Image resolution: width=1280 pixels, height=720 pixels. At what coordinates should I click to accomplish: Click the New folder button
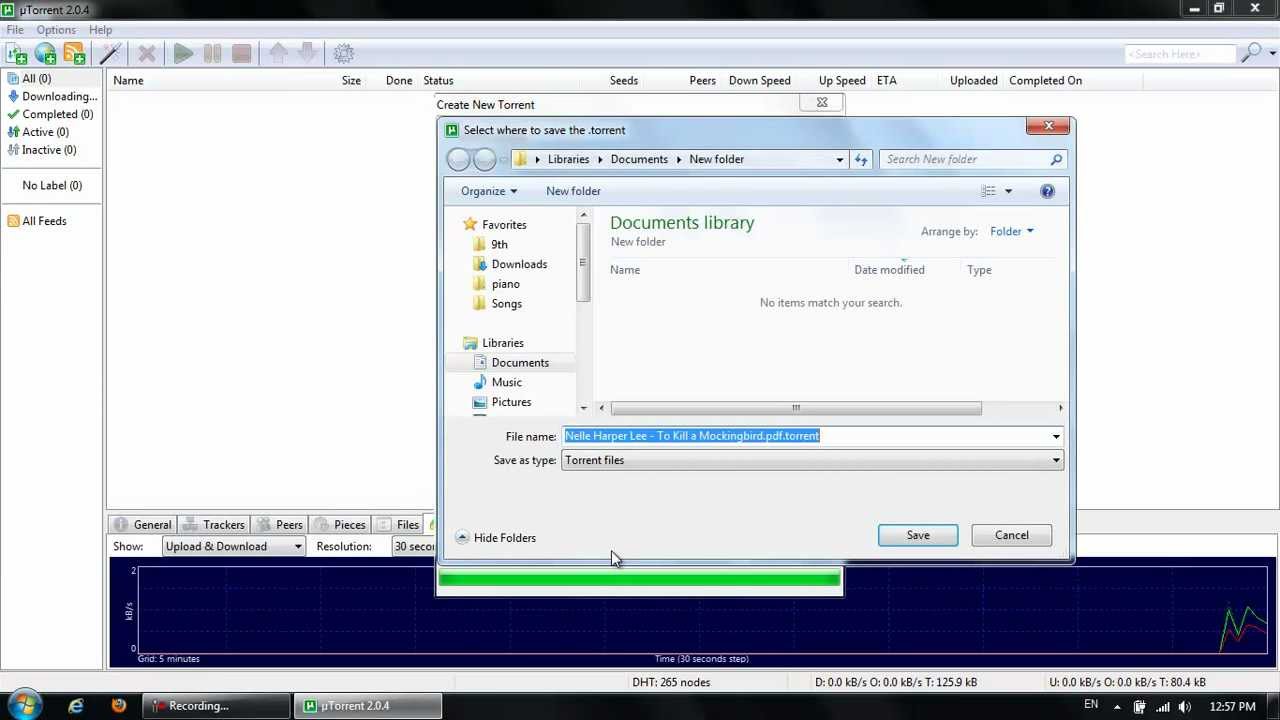pyautogui.click(x=573, y=191)
